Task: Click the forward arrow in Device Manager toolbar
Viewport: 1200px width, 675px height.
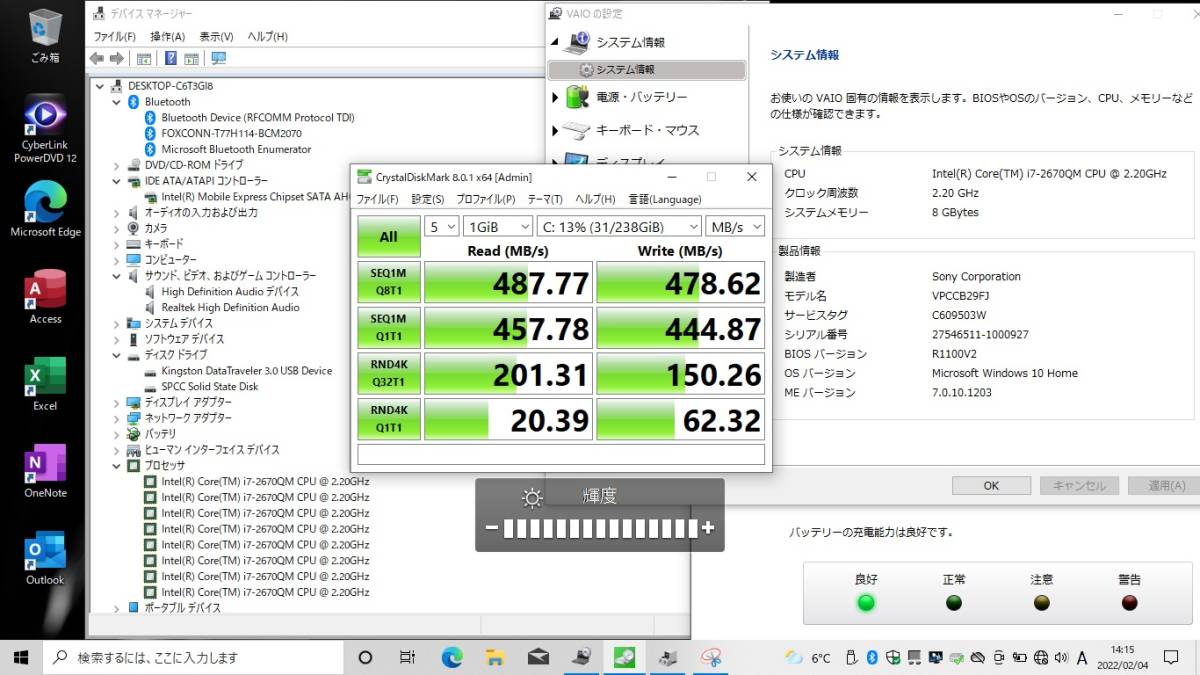Action: tap(117, 58)
